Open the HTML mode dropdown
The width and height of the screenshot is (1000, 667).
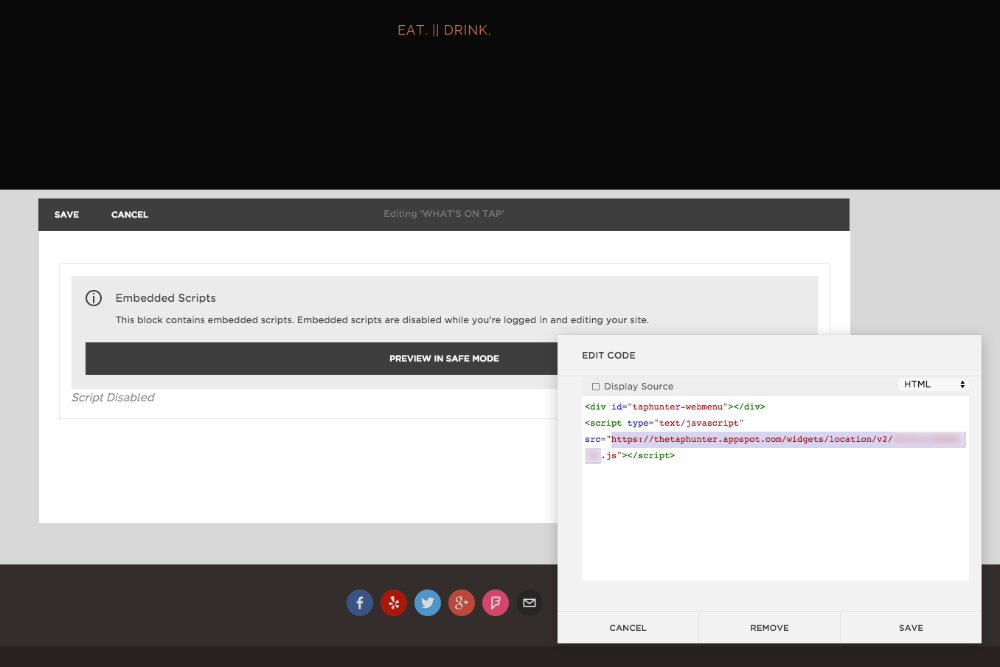click(933, 385)
